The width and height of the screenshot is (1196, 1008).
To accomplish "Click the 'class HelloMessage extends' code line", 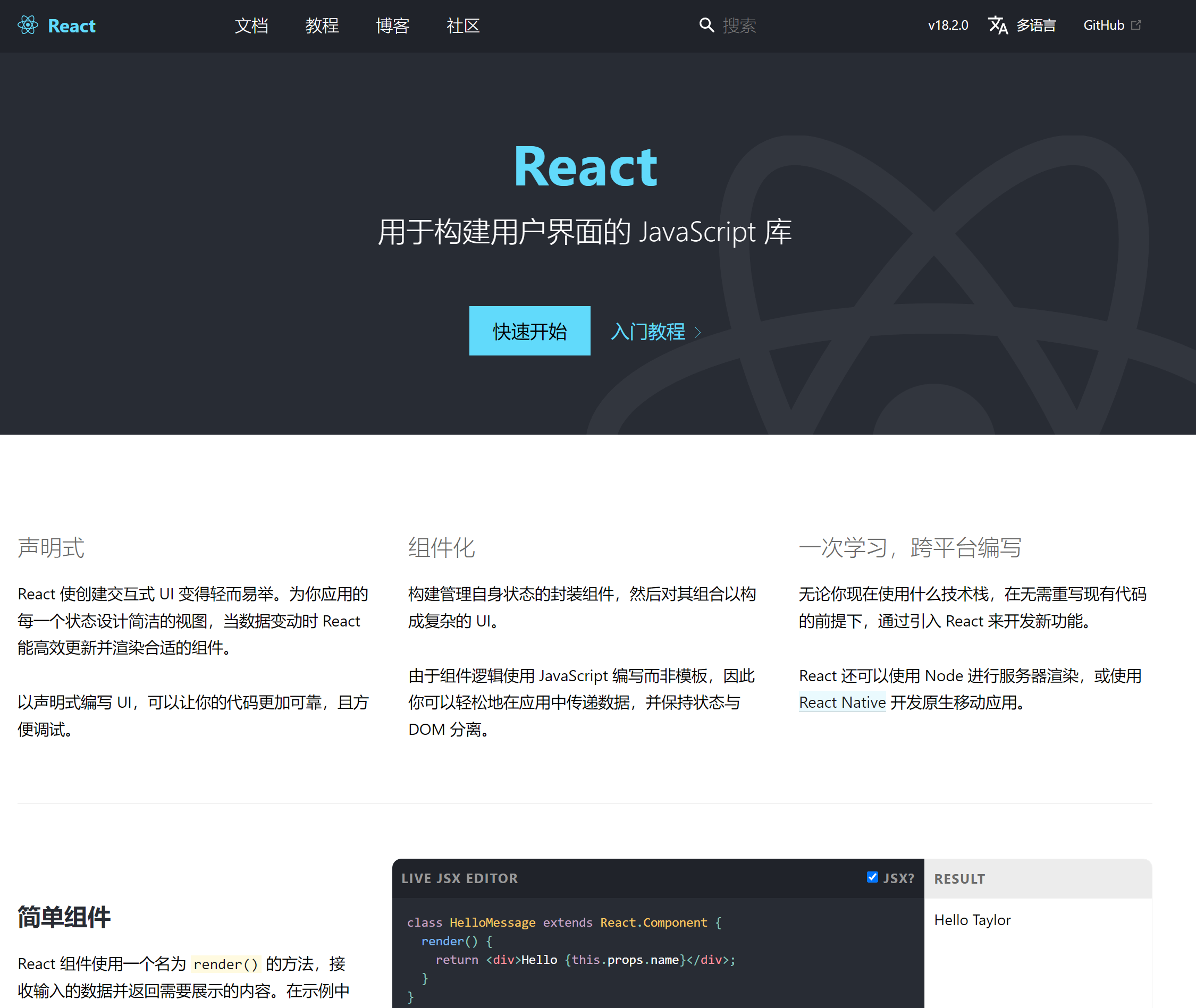I will point(565,922).
